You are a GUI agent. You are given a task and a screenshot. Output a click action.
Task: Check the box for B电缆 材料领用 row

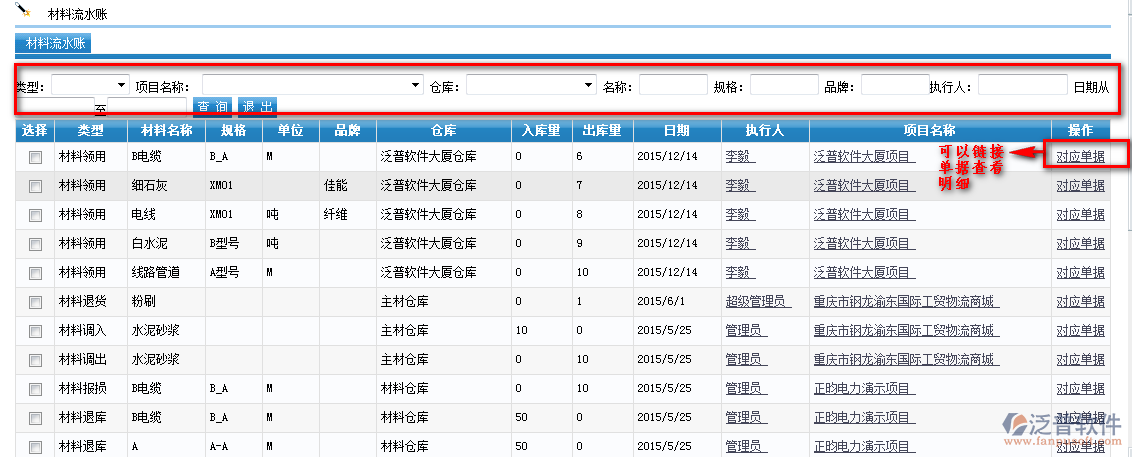[35, 157]
